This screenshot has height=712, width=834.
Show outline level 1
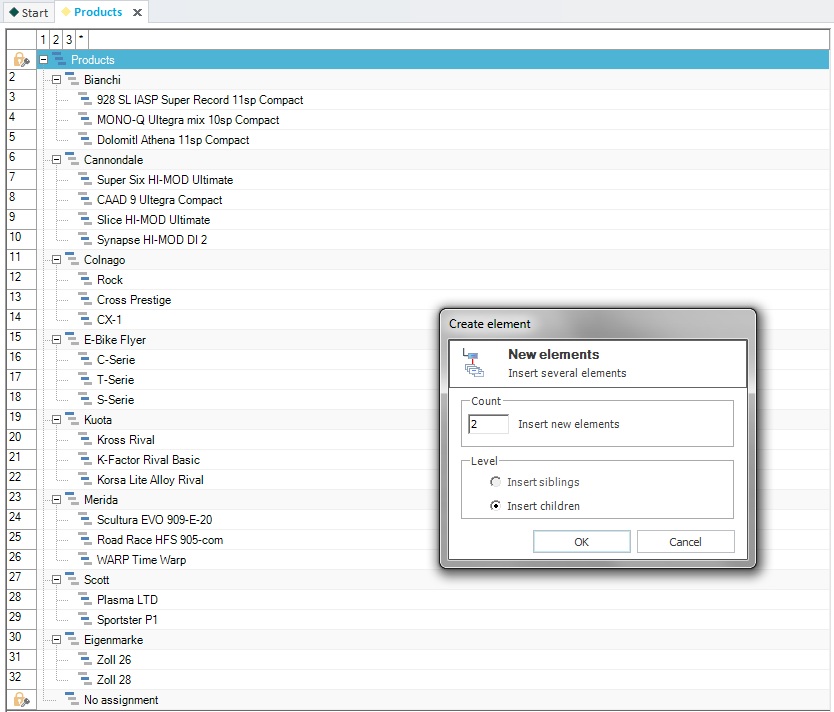click(x=43, y=39)
